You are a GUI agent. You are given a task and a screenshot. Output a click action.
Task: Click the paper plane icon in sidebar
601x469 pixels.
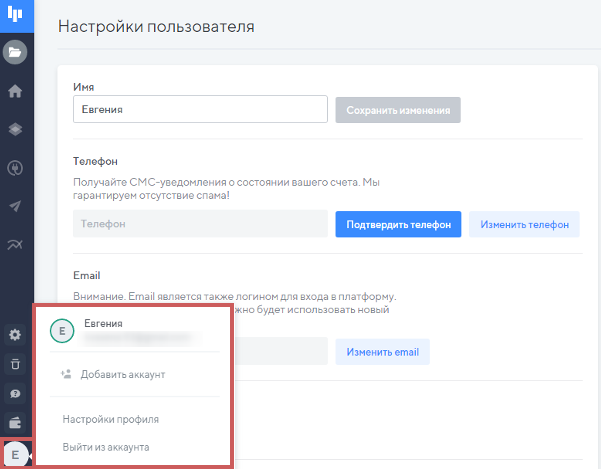tap(16, 206)
